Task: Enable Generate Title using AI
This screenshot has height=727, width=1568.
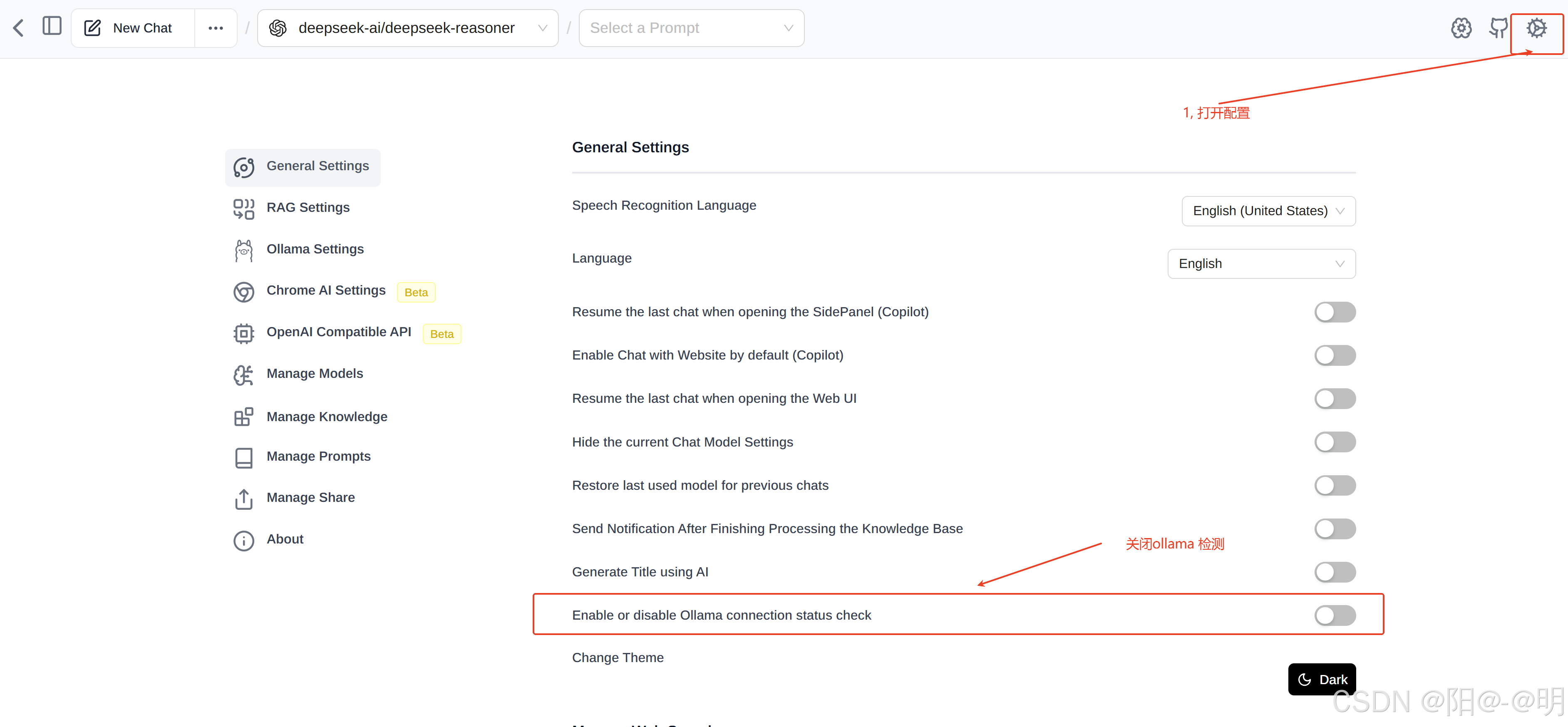Action: pos(1334,572)
